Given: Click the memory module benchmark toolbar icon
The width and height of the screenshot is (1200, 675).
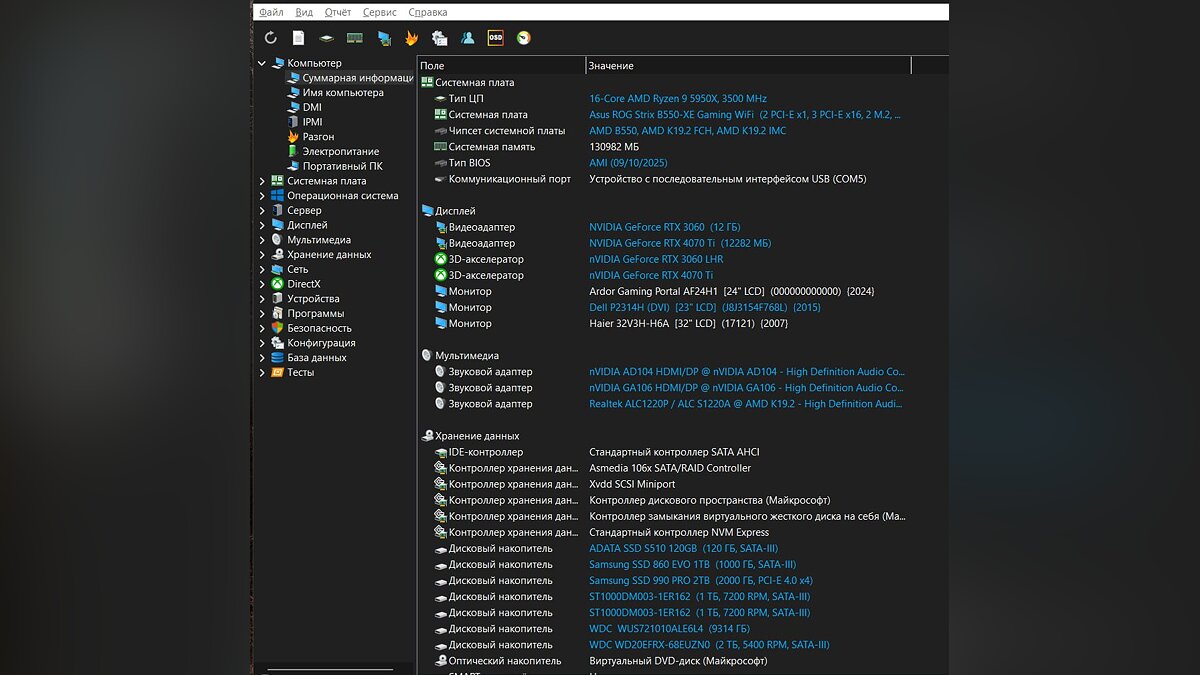Looking at the screenshot, I should [354, 38].
